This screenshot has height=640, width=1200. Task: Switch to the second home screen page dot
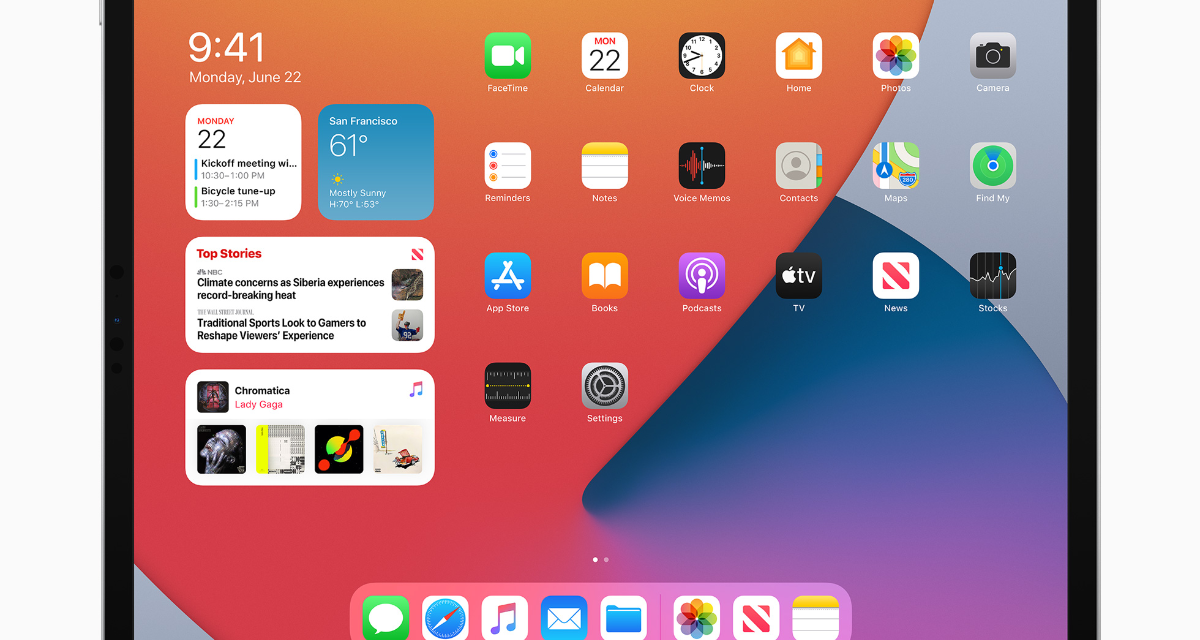click(x=606, y=560)
